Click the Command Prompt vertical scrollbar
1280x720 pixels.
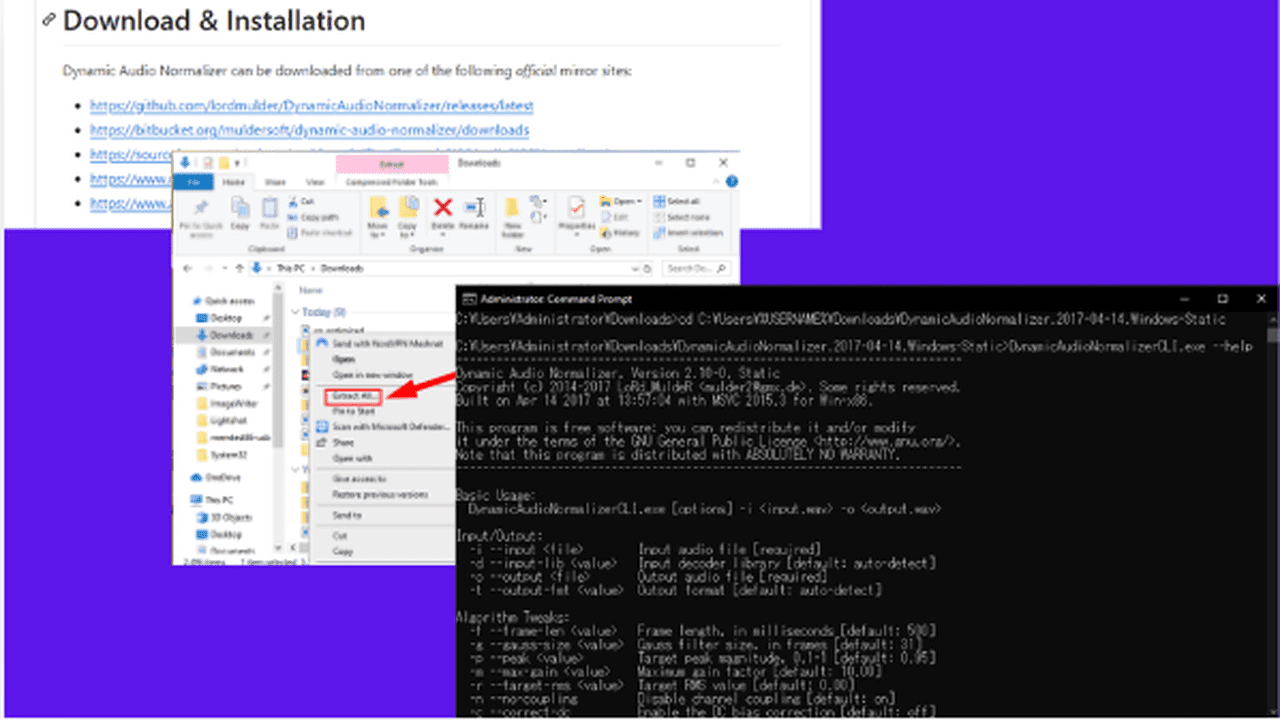point(1272,515)
